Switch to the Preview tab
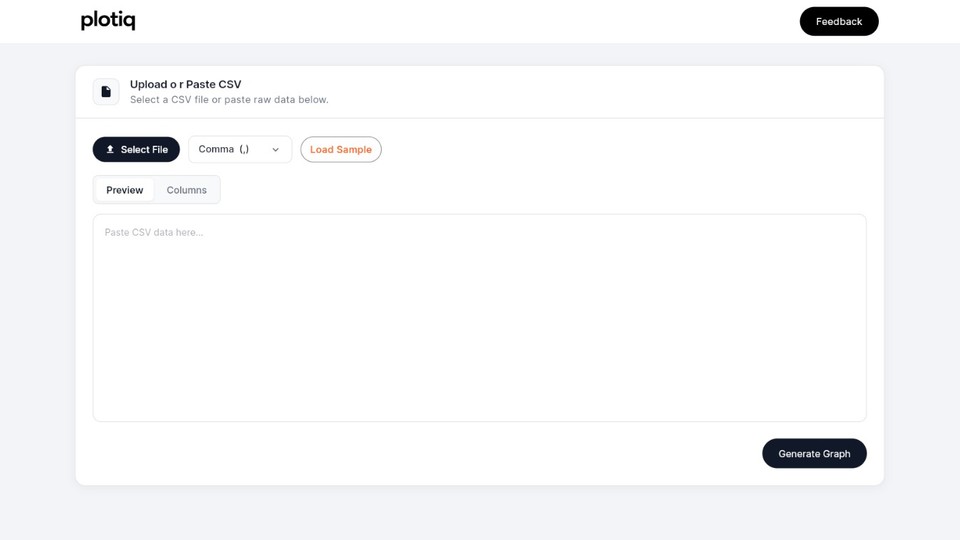Screen dimensions: 960x540 pos(125,190)
